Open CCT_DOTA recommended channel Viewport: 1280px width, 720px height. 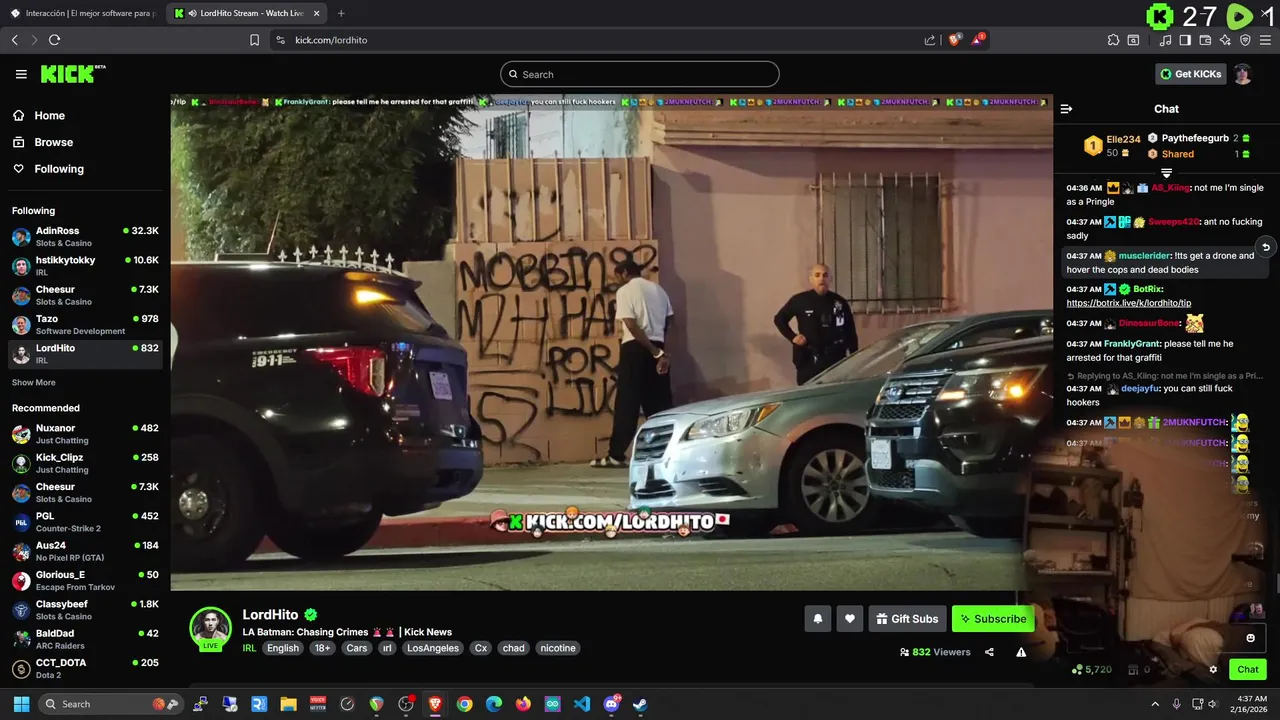(x=85, y=668)
